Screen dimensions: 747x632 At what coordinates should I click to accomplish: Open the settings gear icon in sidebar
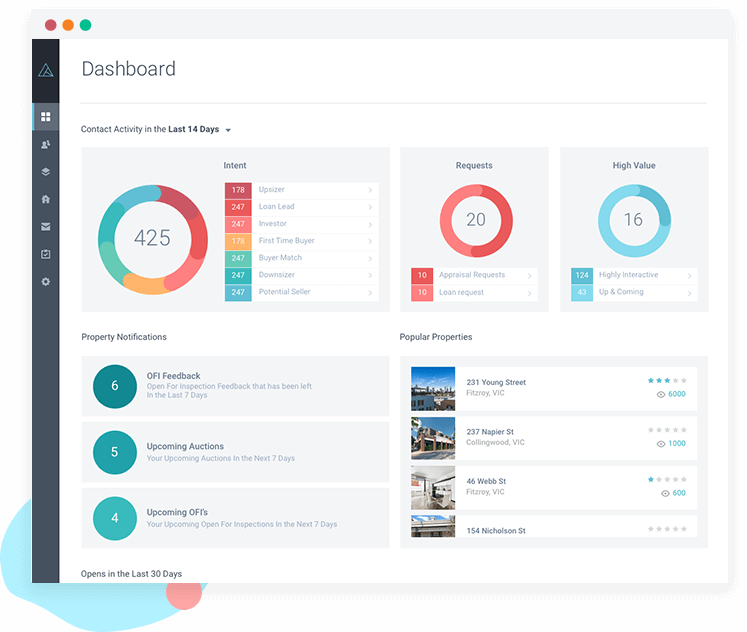(46, 281)
